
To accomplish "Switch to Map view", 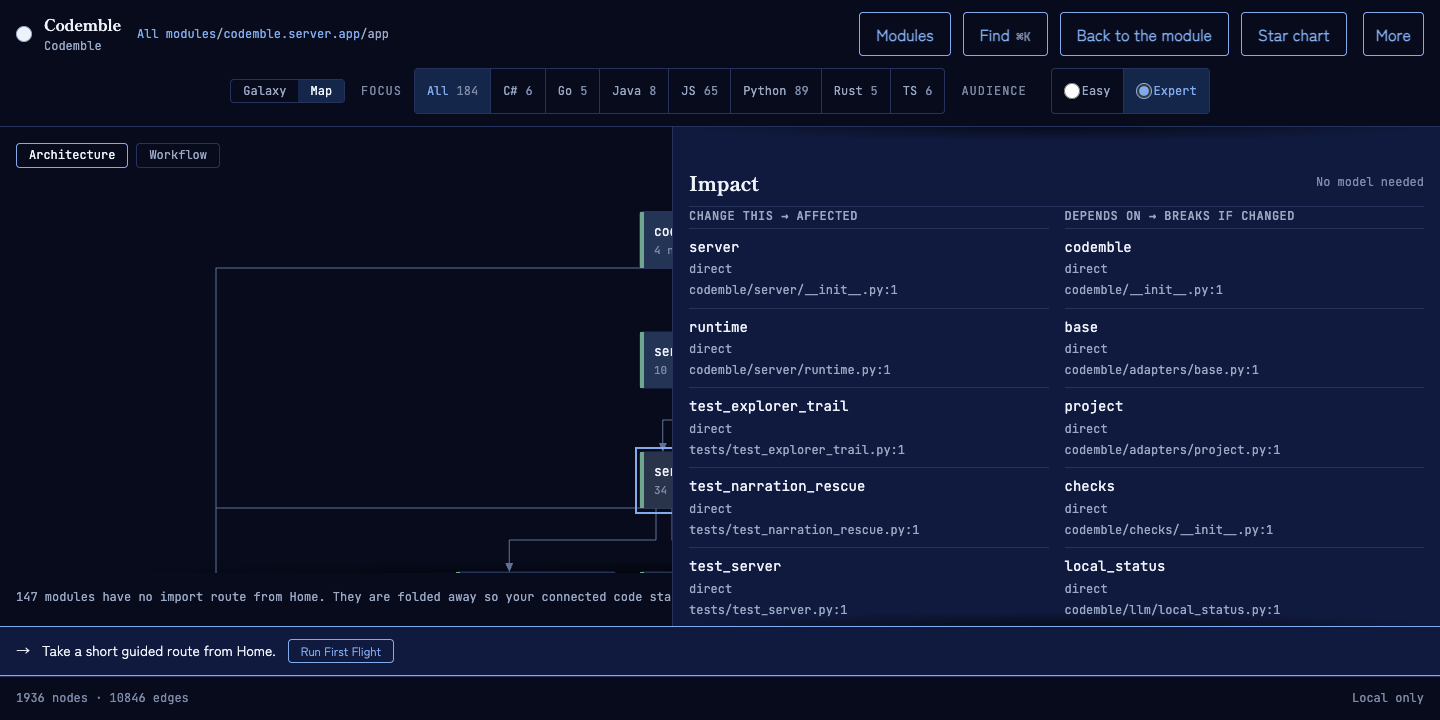I will pos(321,91).
